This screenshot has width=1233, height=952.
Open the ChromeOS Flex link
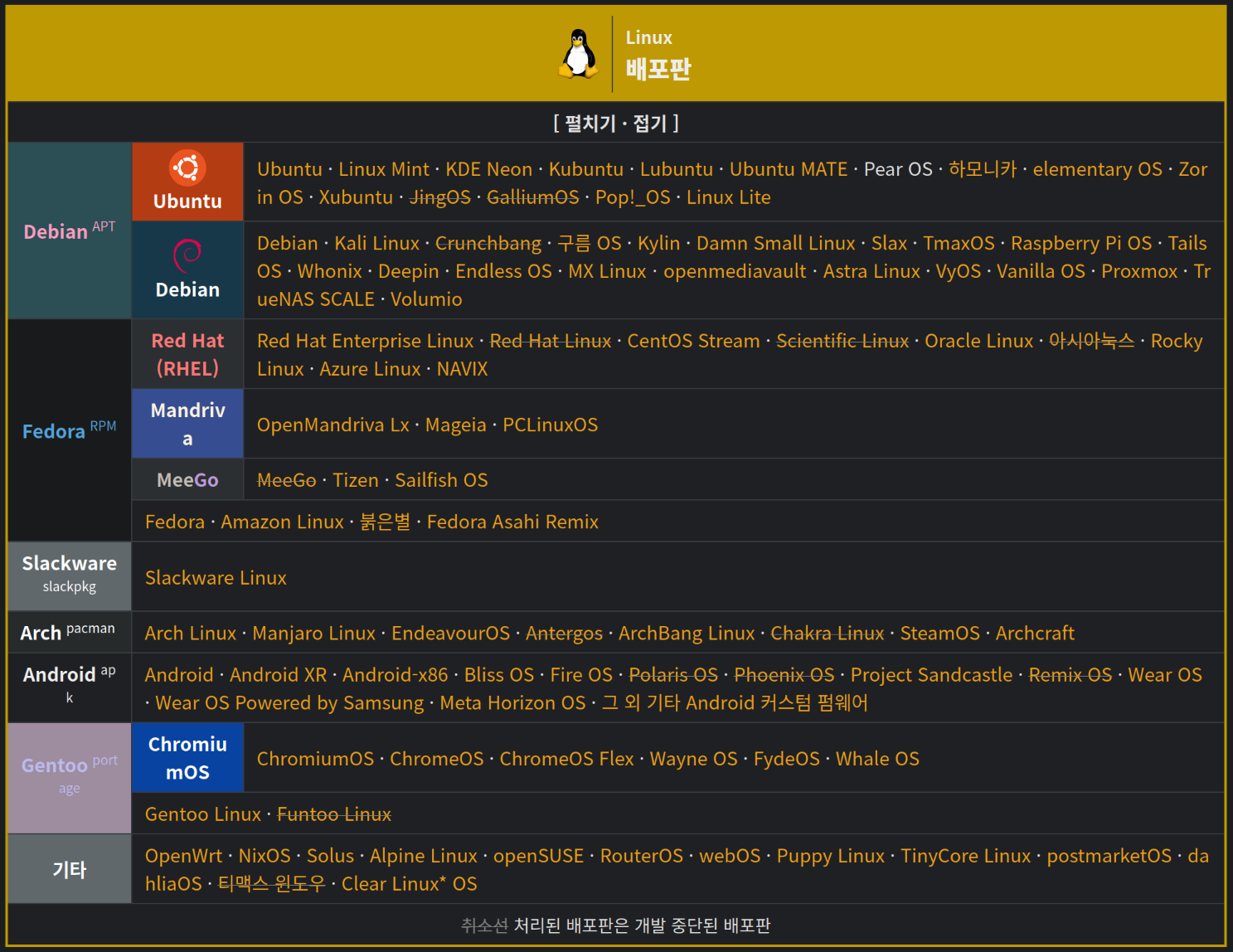point(566,759)
